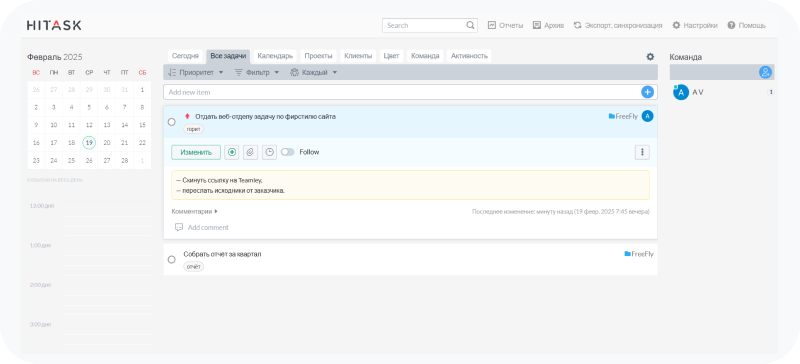Open Экспорт, синхронизация settings
The image size is (800, 364).
[x=618, y=25]
